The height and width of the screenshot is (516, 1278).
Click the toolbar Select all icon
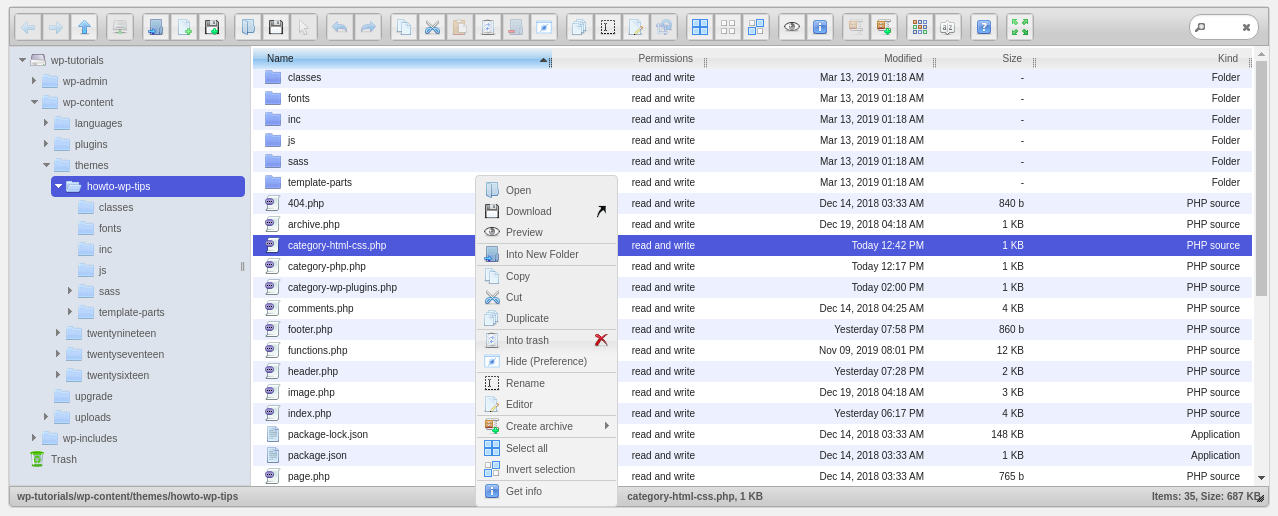[700, 27]
